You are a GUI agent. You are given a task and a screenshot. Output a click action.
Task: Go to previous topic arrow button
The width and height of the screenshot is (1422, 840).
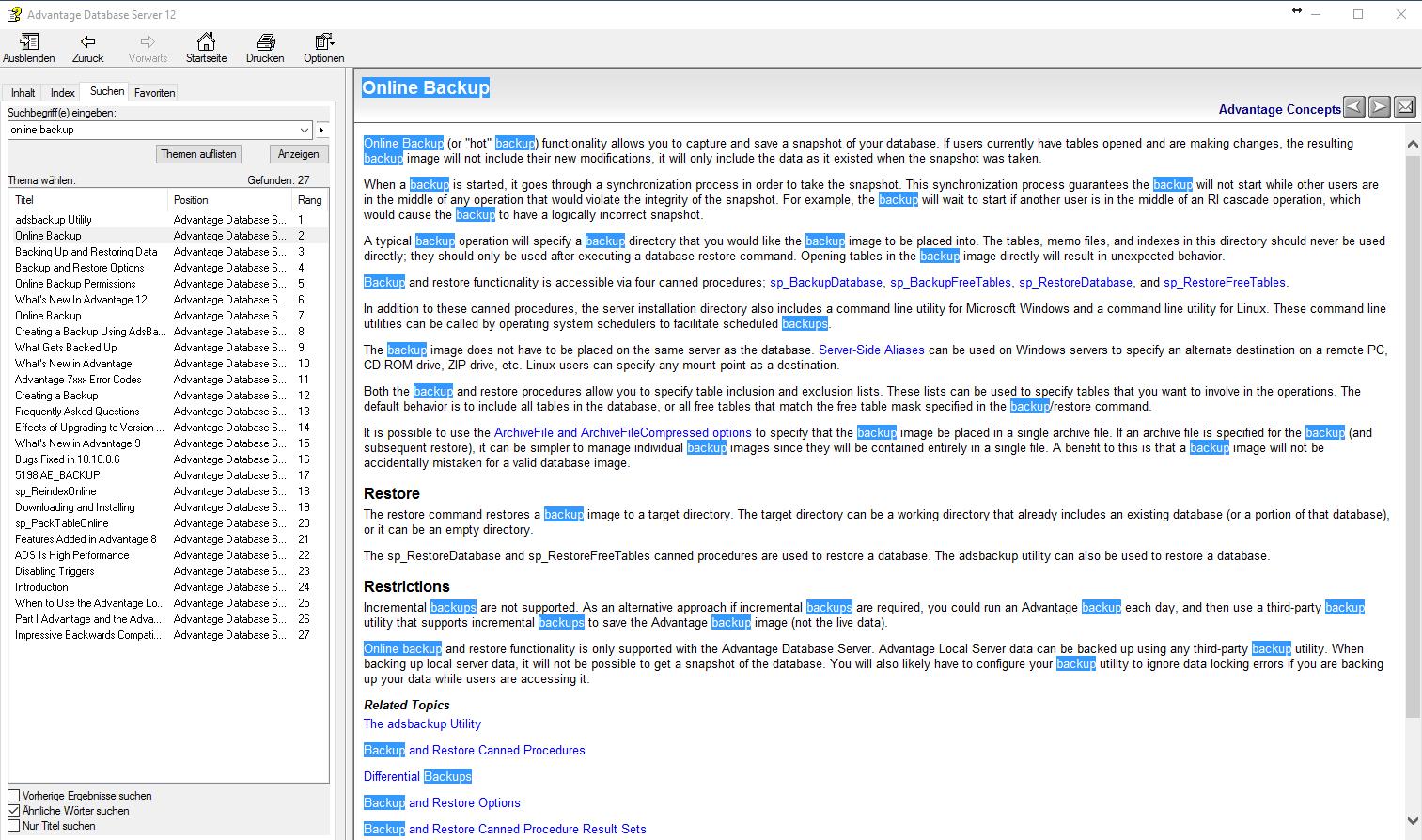pyautogui.click(x=1354, y=107)
